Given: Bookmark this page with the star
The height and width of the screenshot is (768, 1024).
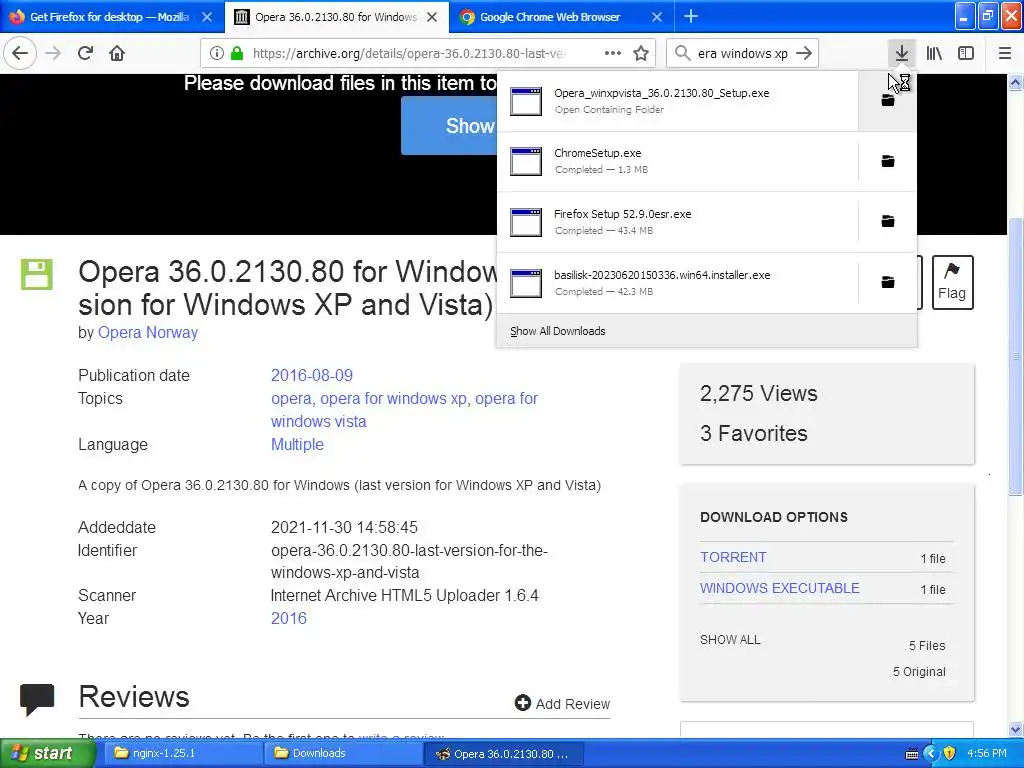Looking at the screenshot, I should (641, 54).
